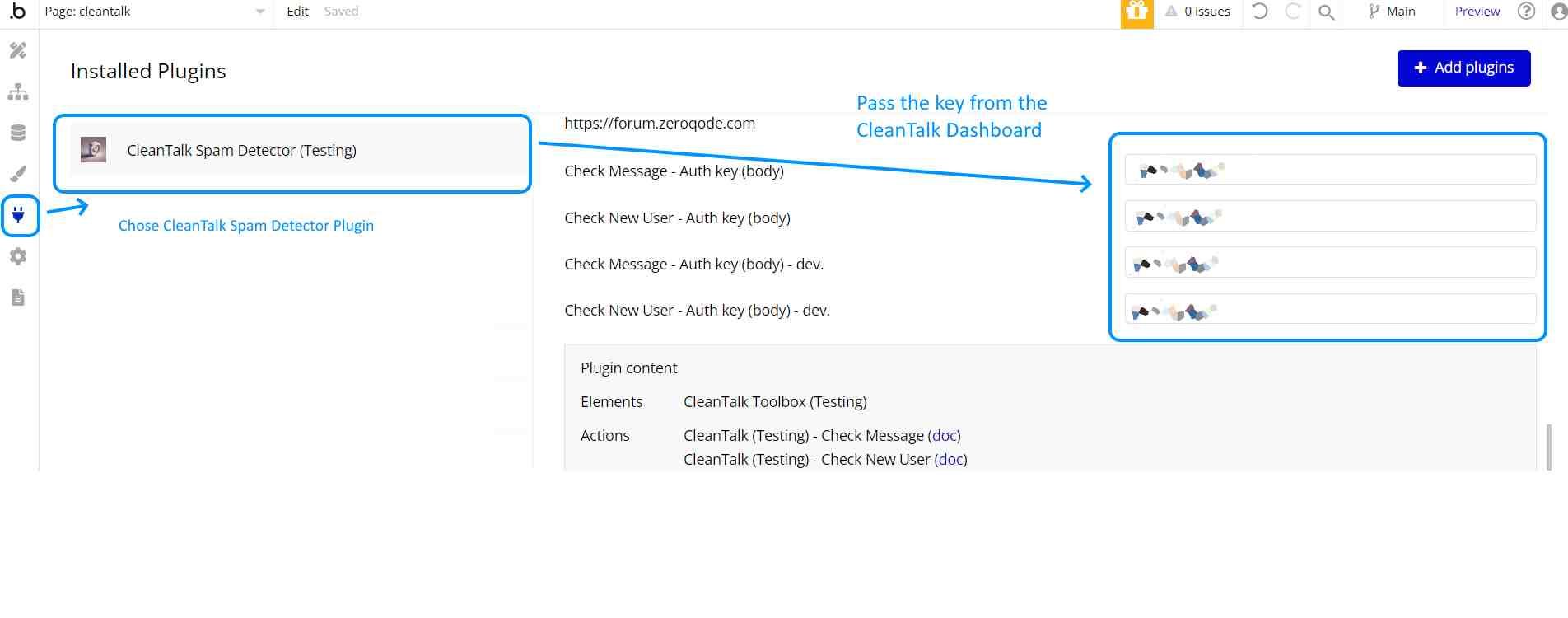Image resolution: width=1568 pixels, height=618 pixels.
Task: Focus Check New User Auth key (body) field
Action: (1330, 216)
